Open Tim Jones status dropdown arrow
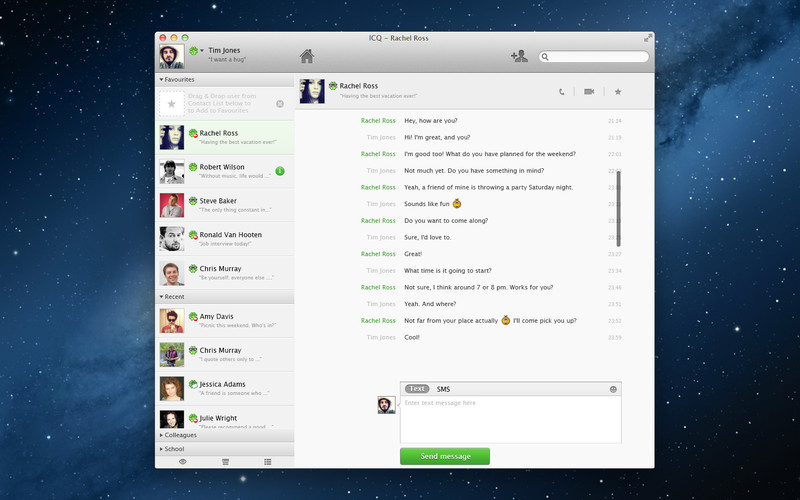 click(x=202, y=51)
